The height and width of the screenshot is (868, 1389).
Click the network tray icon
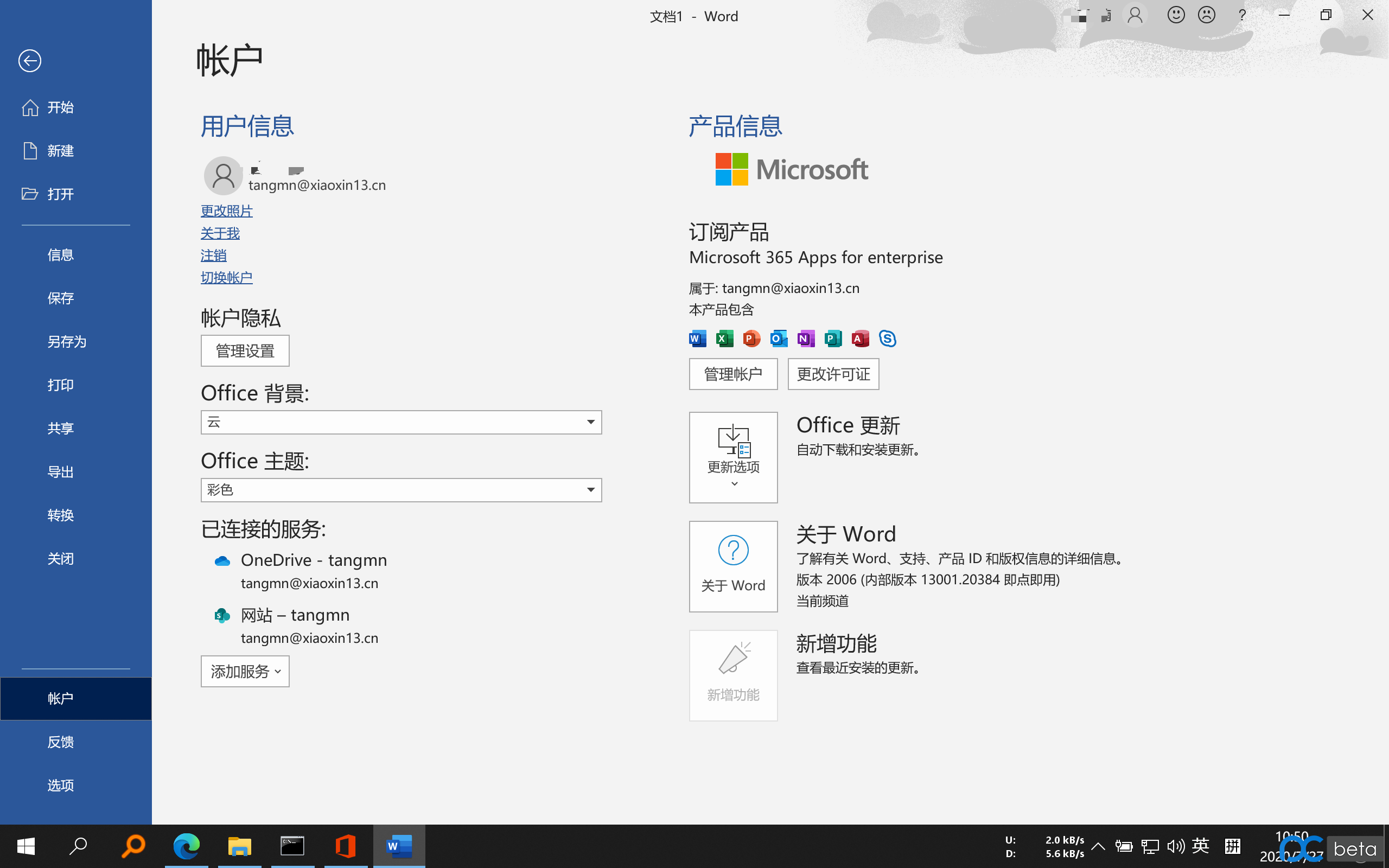pyautogui.click(x=1150, y=846)
